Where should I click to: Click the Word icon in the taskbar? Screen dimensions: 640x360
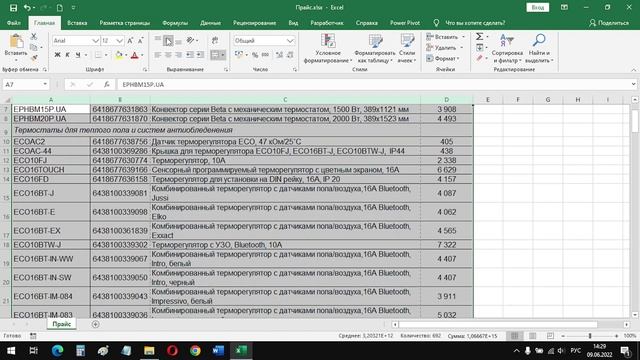218,351
